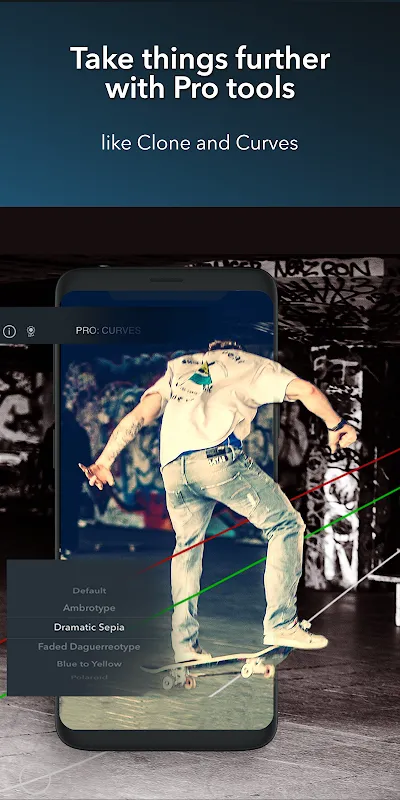400x800 pixels.
Task: Select the circular curve control point
Action: [x=35, y=781]
